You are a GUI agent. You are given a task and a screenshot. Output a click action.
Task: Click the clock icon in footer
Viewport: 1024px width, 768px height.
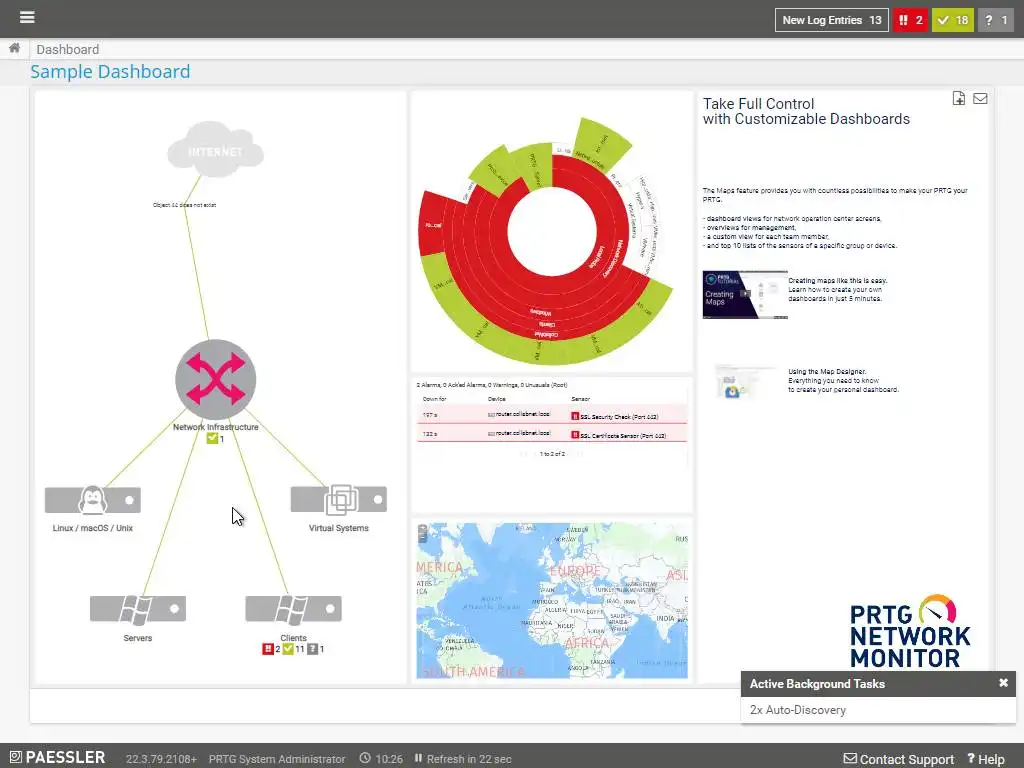pos(365,758)
